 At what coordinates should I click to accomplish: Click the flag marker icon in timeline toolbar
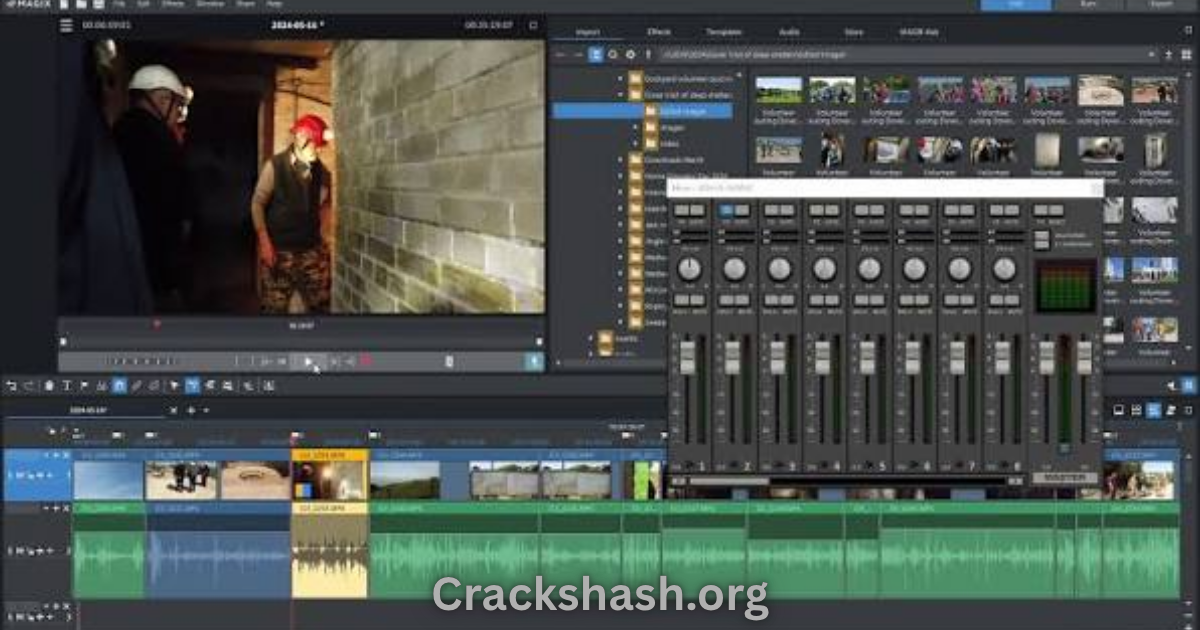84,385
